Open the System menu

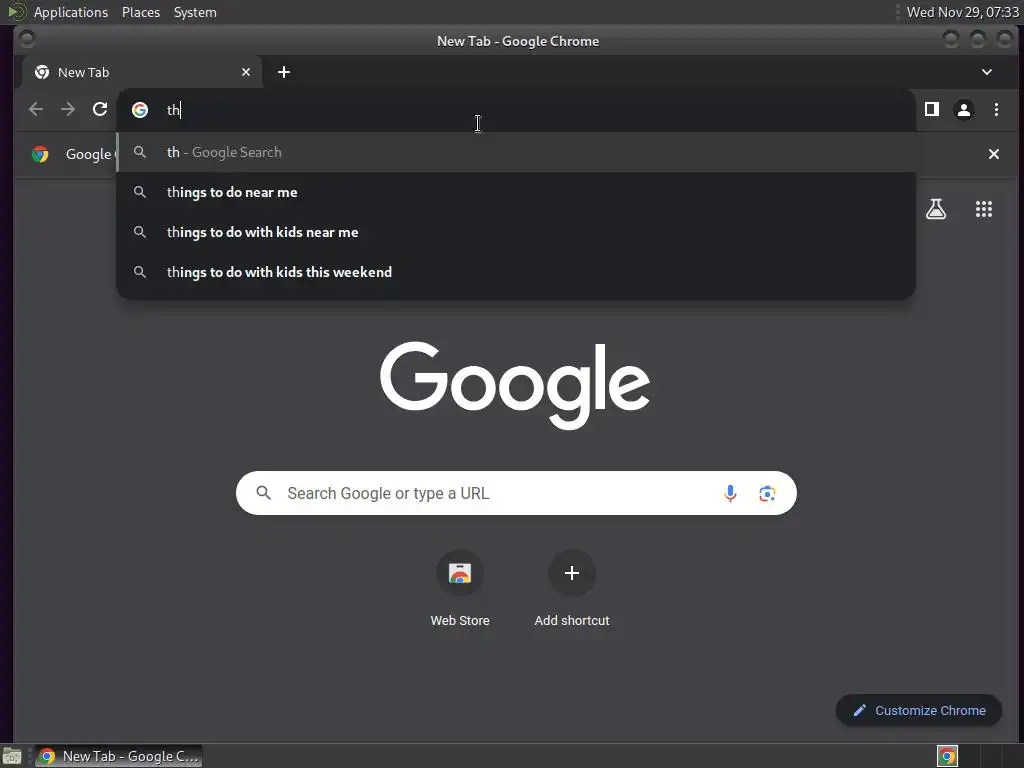tap(195, 12)
